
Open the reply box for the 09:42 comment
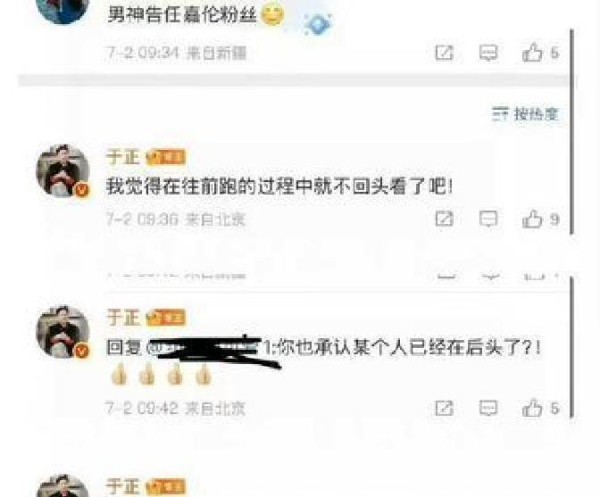pyautogui.click(x=489, y=408)
